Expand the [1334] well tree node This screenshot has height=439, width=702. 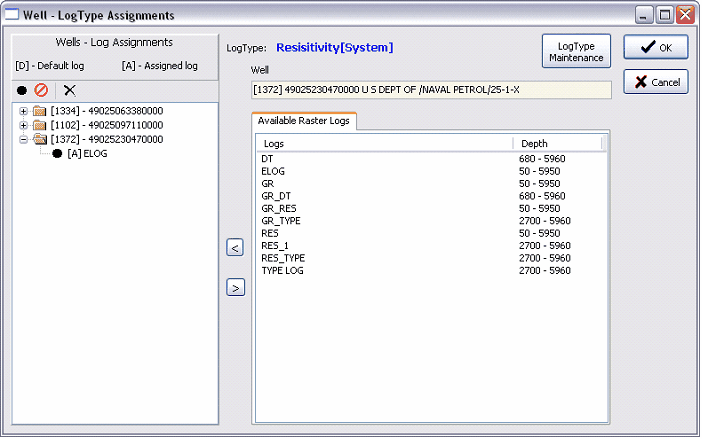click(x=24, y=111)
